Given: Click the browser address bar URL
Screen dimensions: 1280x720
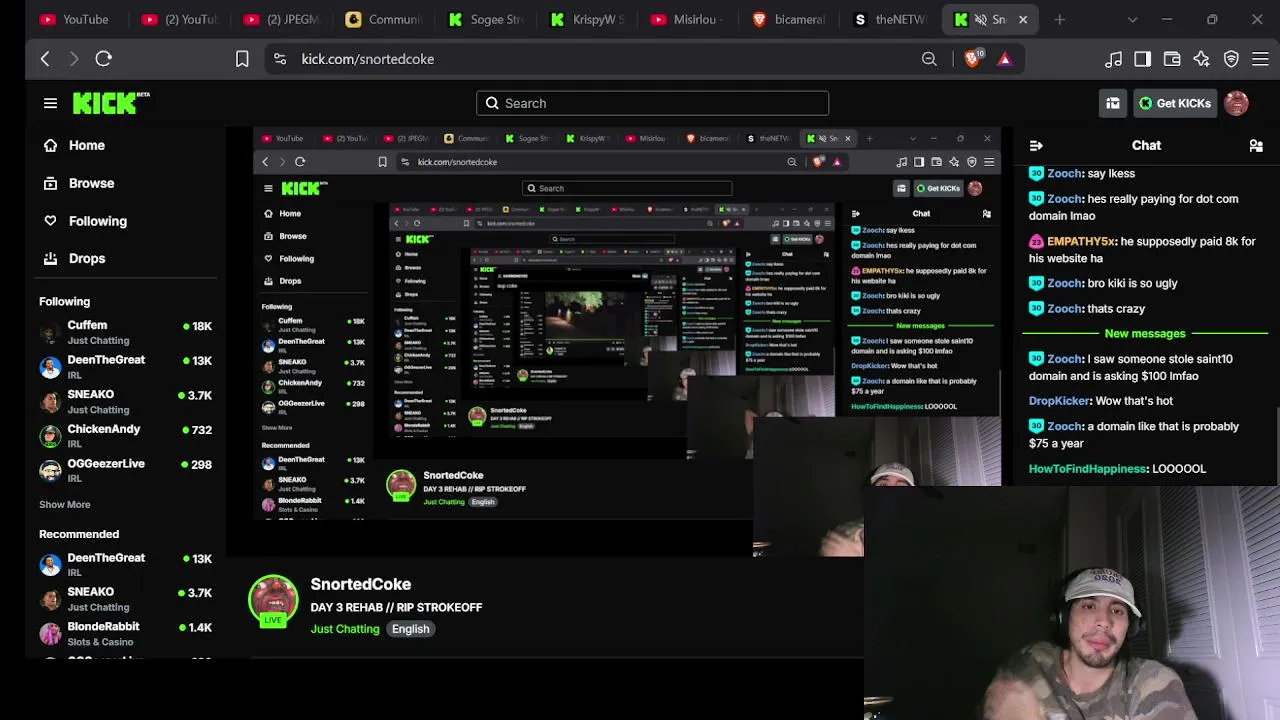Looking at the screenshot, I should tap(367, 59).
